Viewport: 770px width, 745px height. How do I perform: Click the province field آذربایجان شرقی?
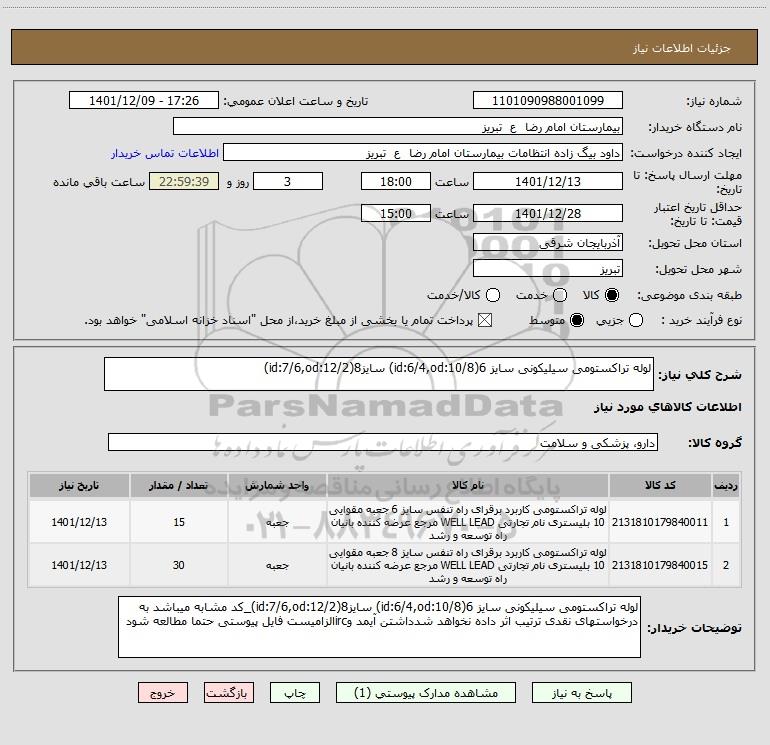coord(548,242)
